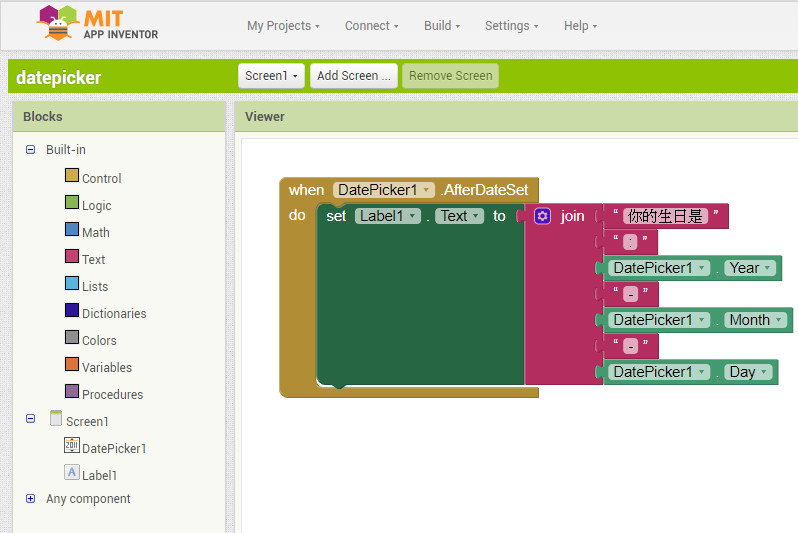Select Math in the Built-in drawer
Screen dimensions: 798x533
[x=96, y=233]
